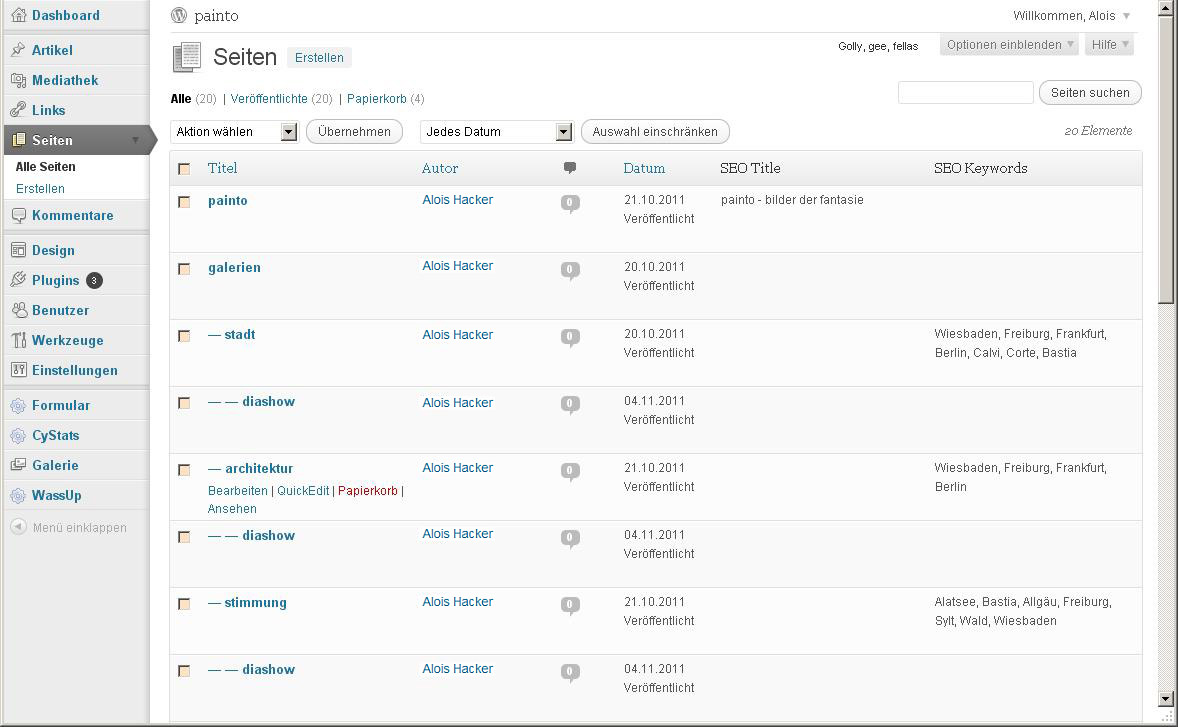Image resolution: width=1178 pixels, height=727 pixels.
Task: Click the Übernehmen button
Action: point(355,131)
